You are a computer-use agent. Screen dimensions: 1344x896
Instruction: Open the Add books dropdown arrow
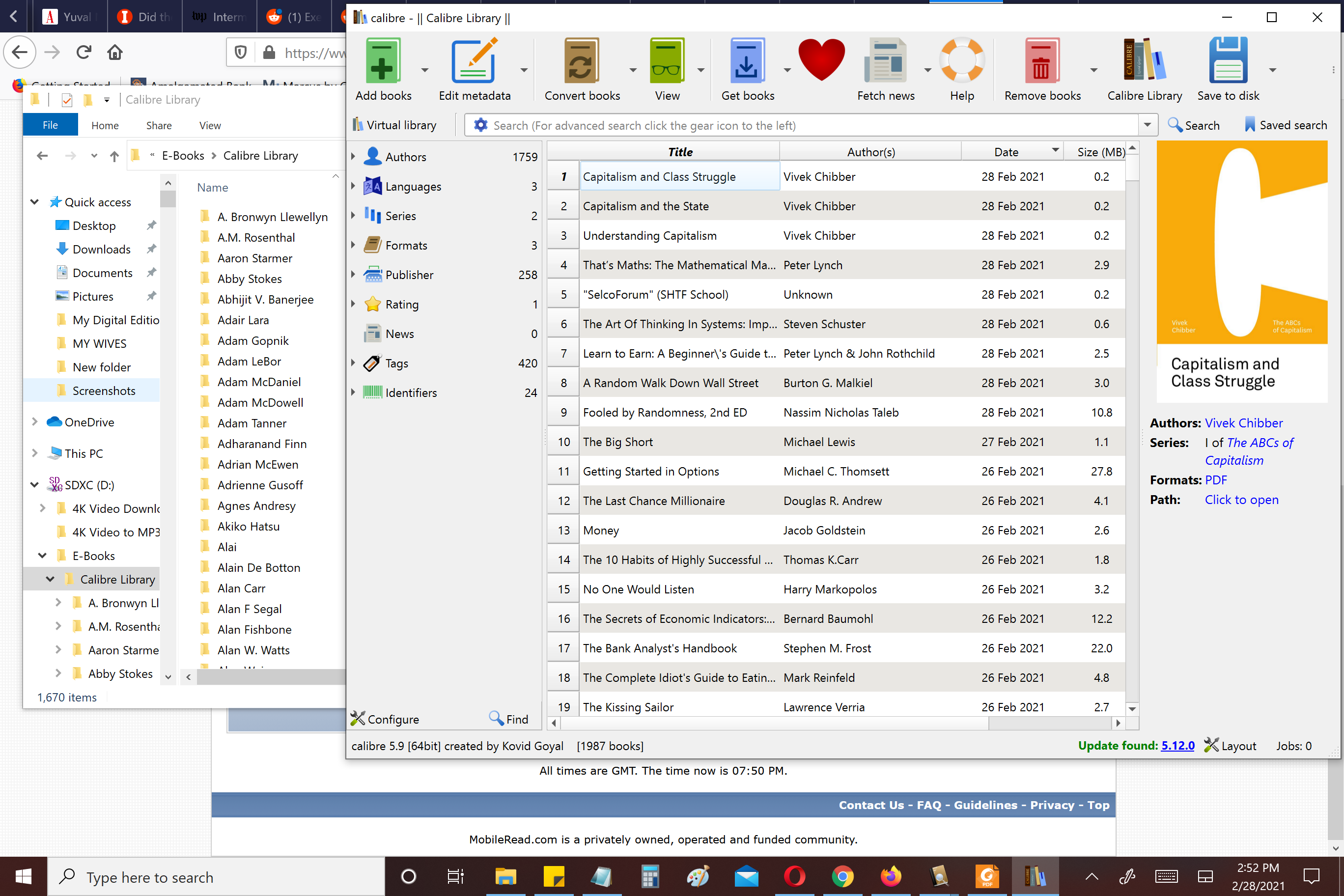click(x=424, y=70)
